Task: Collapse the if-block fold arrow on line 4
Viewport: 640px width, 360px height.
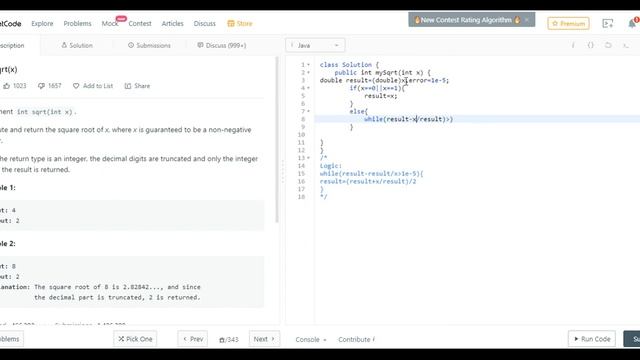Action: (x=309, y=88)
